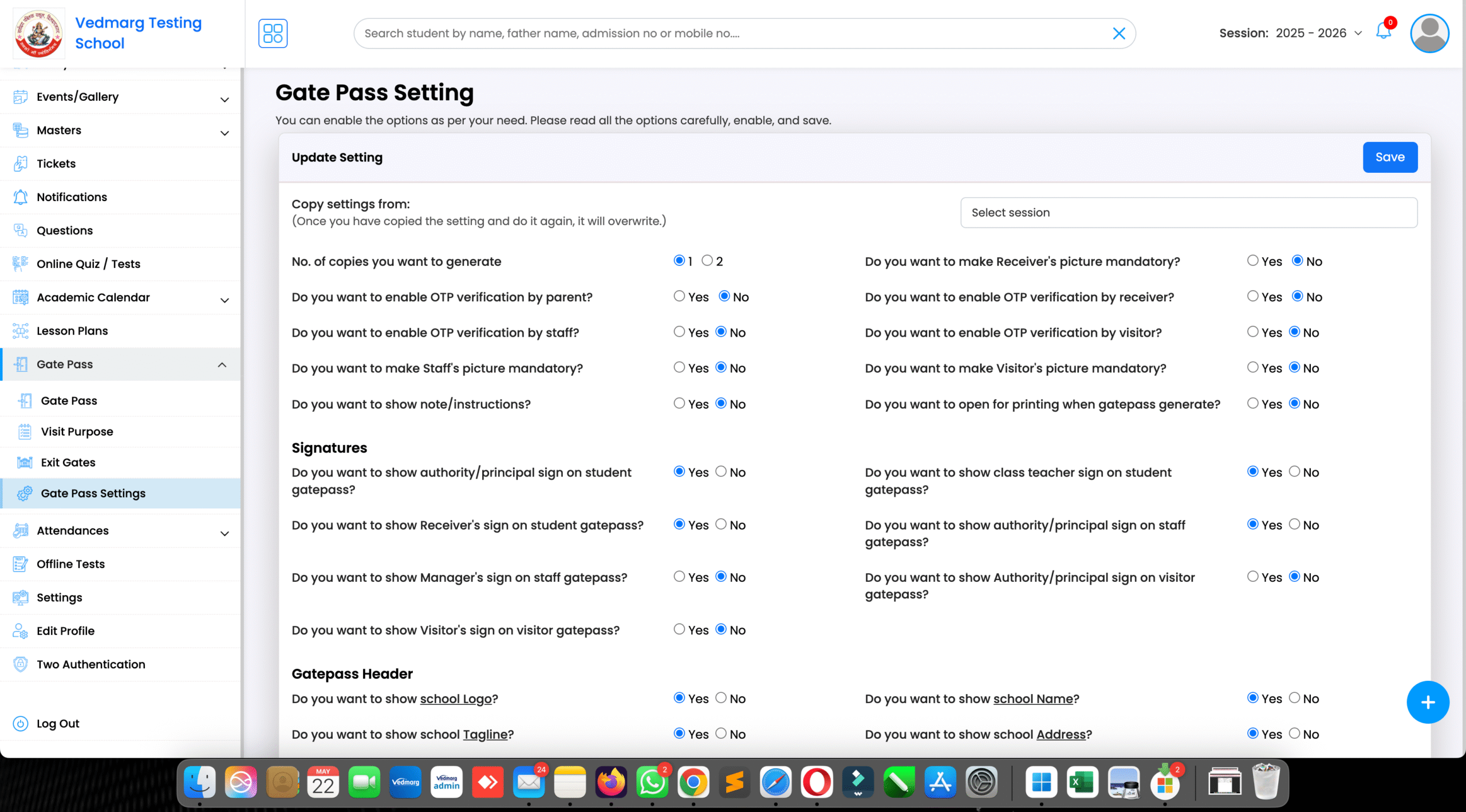1466x812 pixels.
Task: Go to Two Authentication settings
Action: click(91, 664)
